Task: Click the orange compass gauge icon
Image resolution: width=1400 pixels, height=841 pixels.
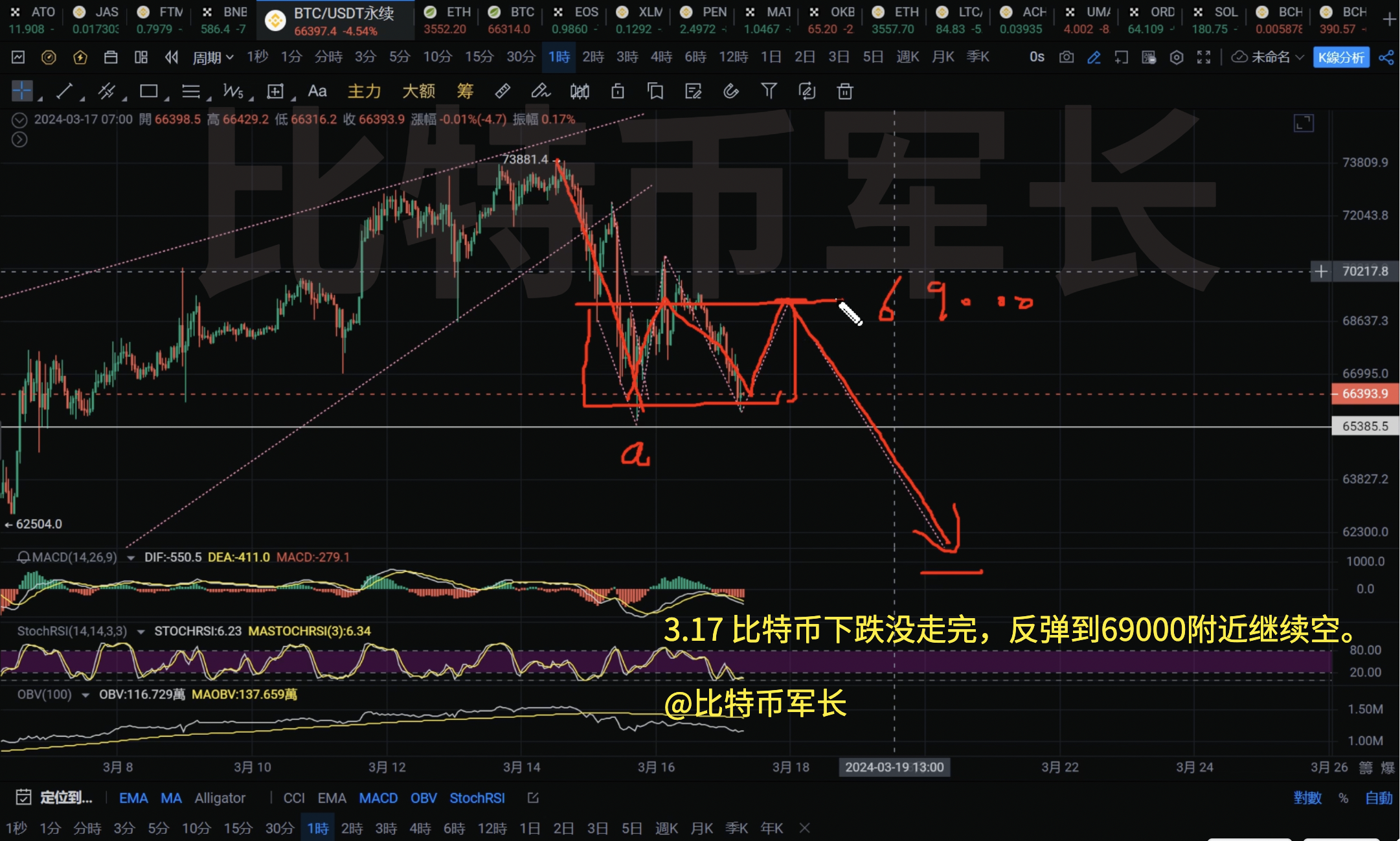Action: pyautogui.click(x=49, y=57)
